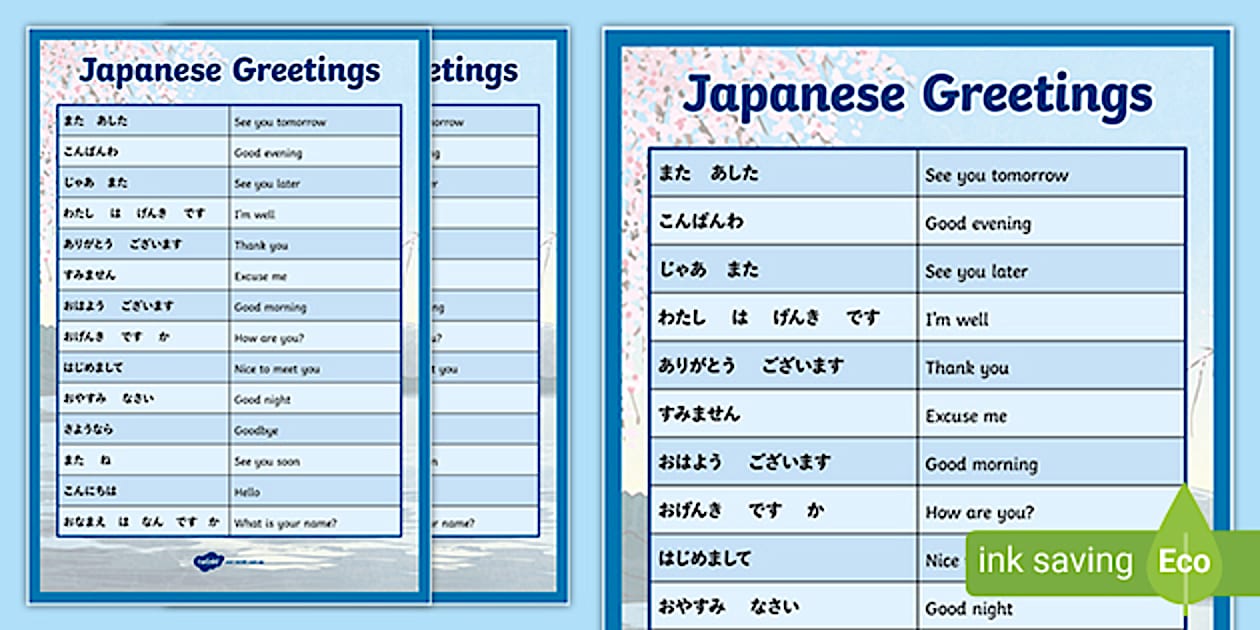This screenshot has height=630, width=1260.
Task: Select the smaller poster's title text
Action: (232, 70)
